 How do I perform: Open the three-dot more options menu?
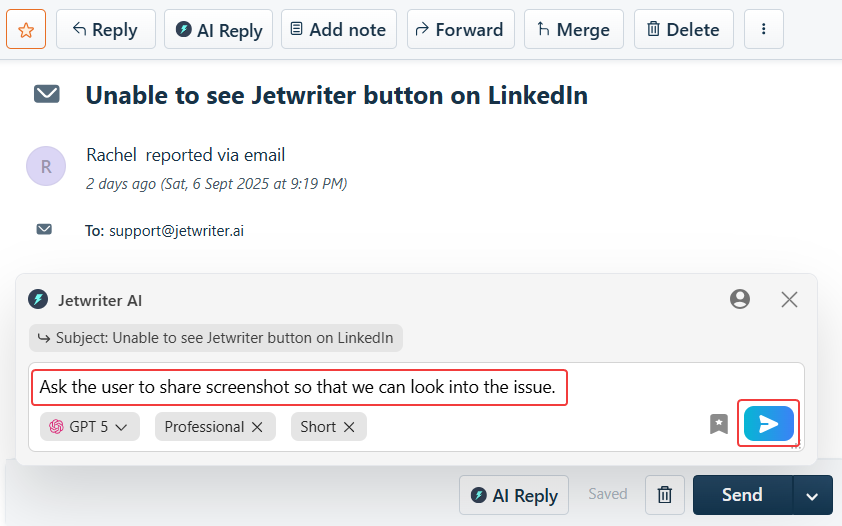click(764, 30)
